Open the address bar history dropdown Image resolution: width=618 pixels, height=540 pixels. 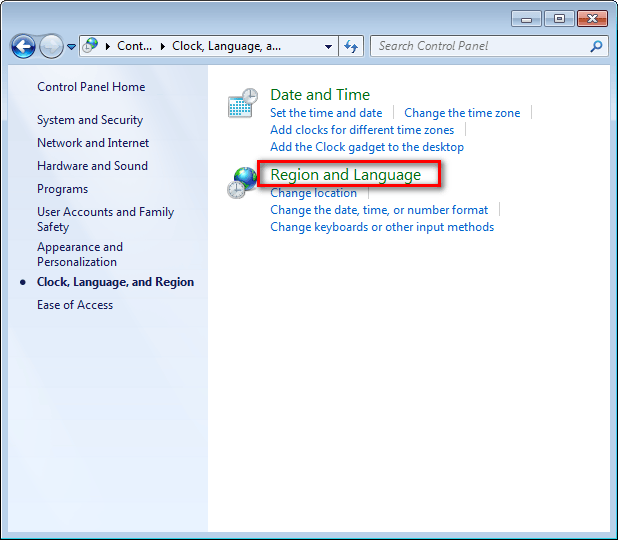click(328, 47)
